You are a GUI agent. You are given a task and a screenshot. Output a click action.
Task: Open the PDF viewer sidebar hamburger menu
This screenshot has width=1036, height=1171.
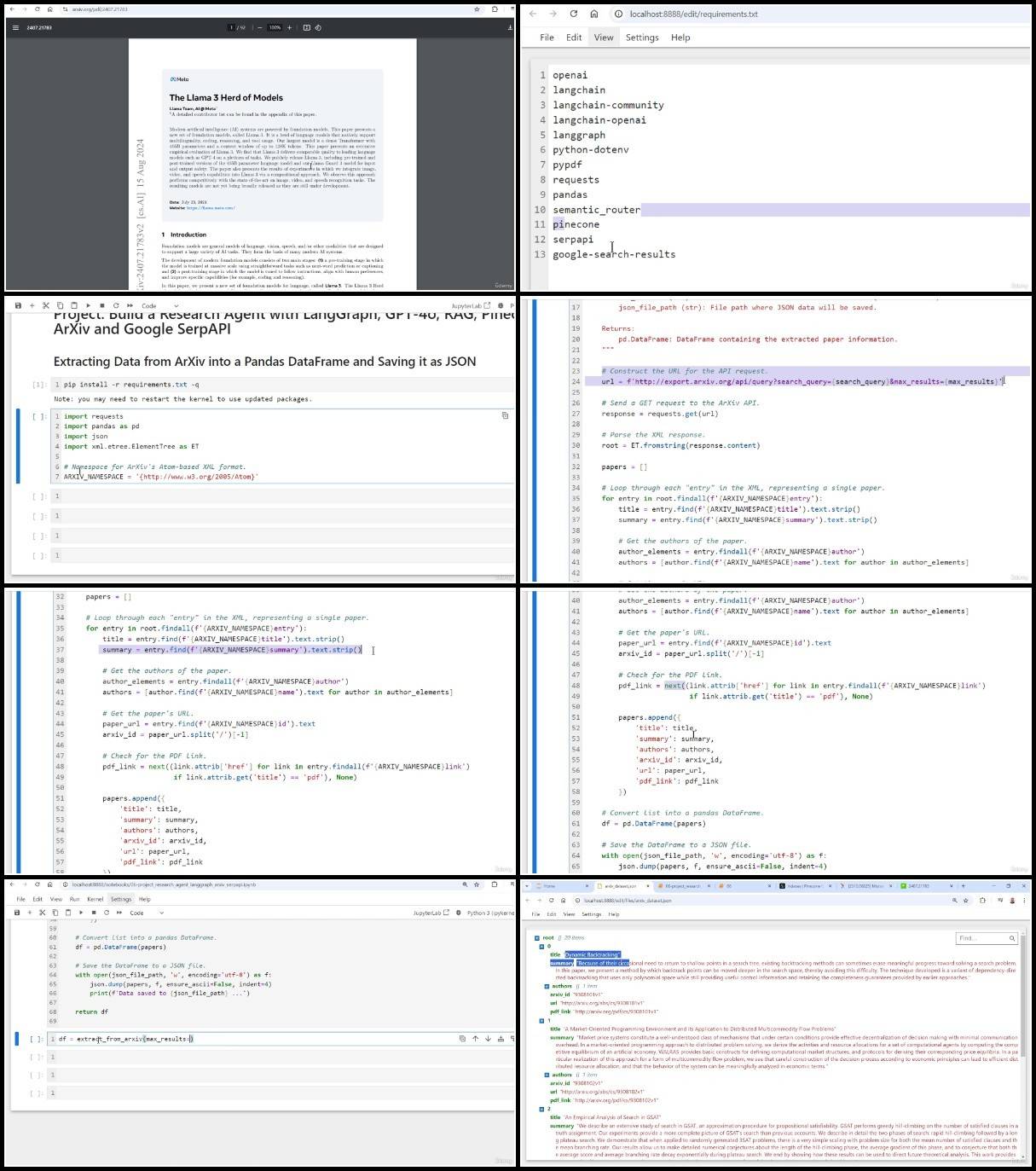tap(15, 27)
